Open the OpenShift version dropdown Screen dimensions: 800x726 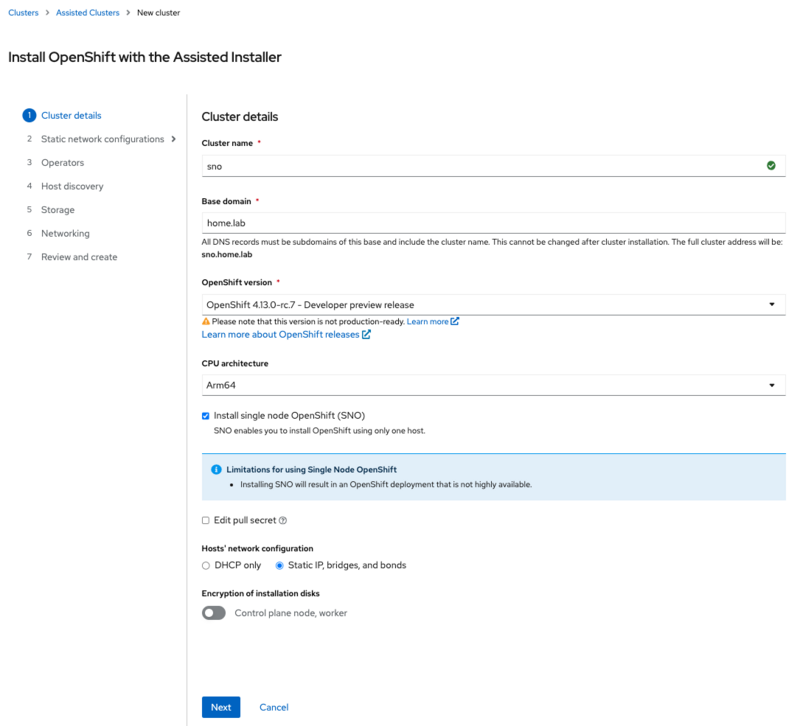pyautogui.click(x=493, y=305)
